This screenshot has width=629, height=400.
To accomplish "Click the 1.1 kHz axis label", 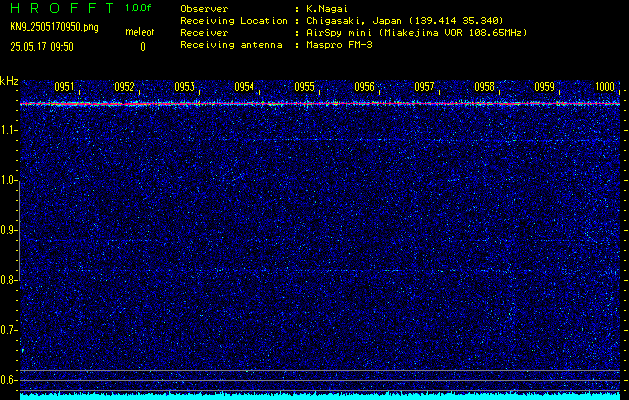I will [8, 130].
